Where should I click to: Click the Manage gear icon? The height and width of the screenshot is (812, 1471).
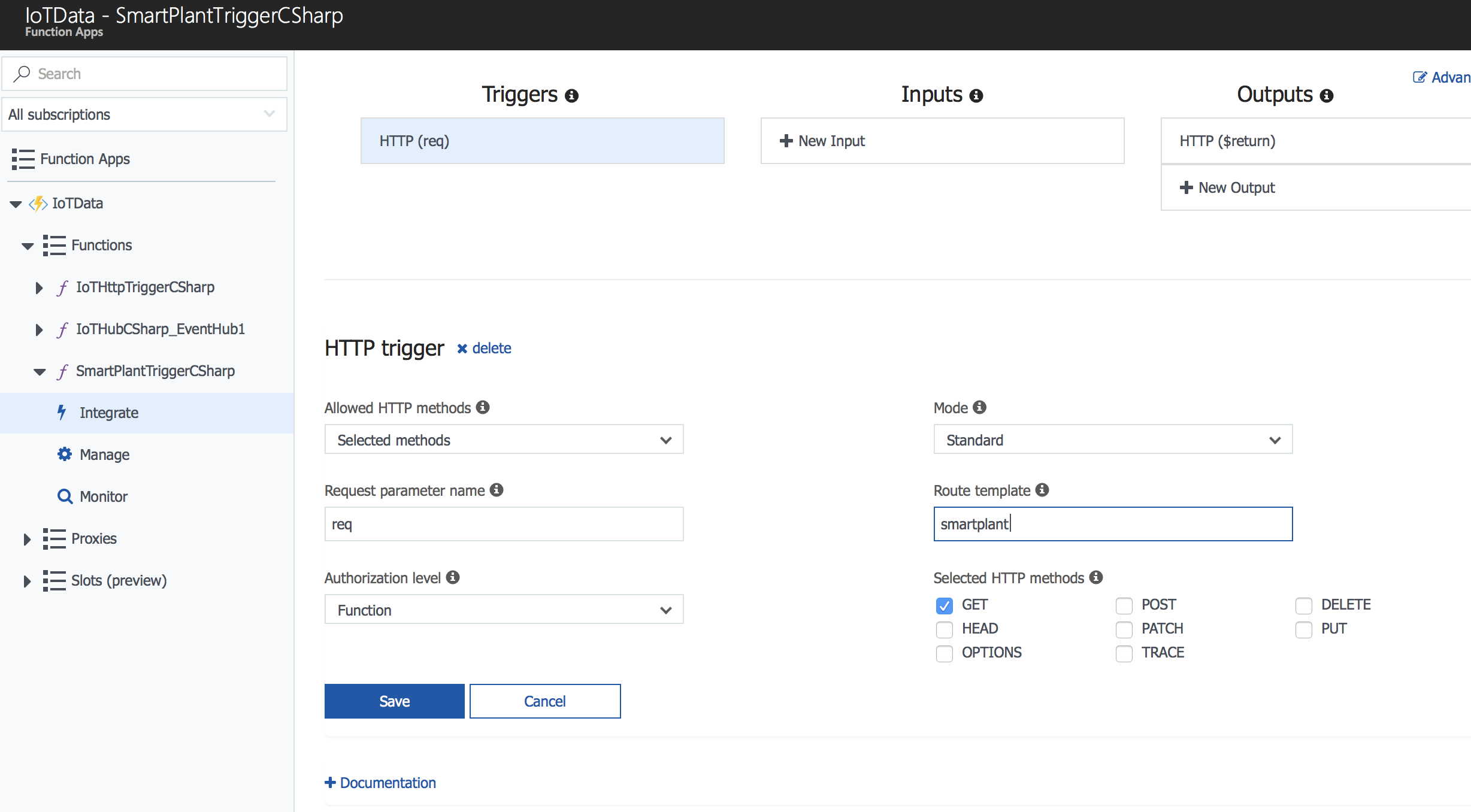64,454
